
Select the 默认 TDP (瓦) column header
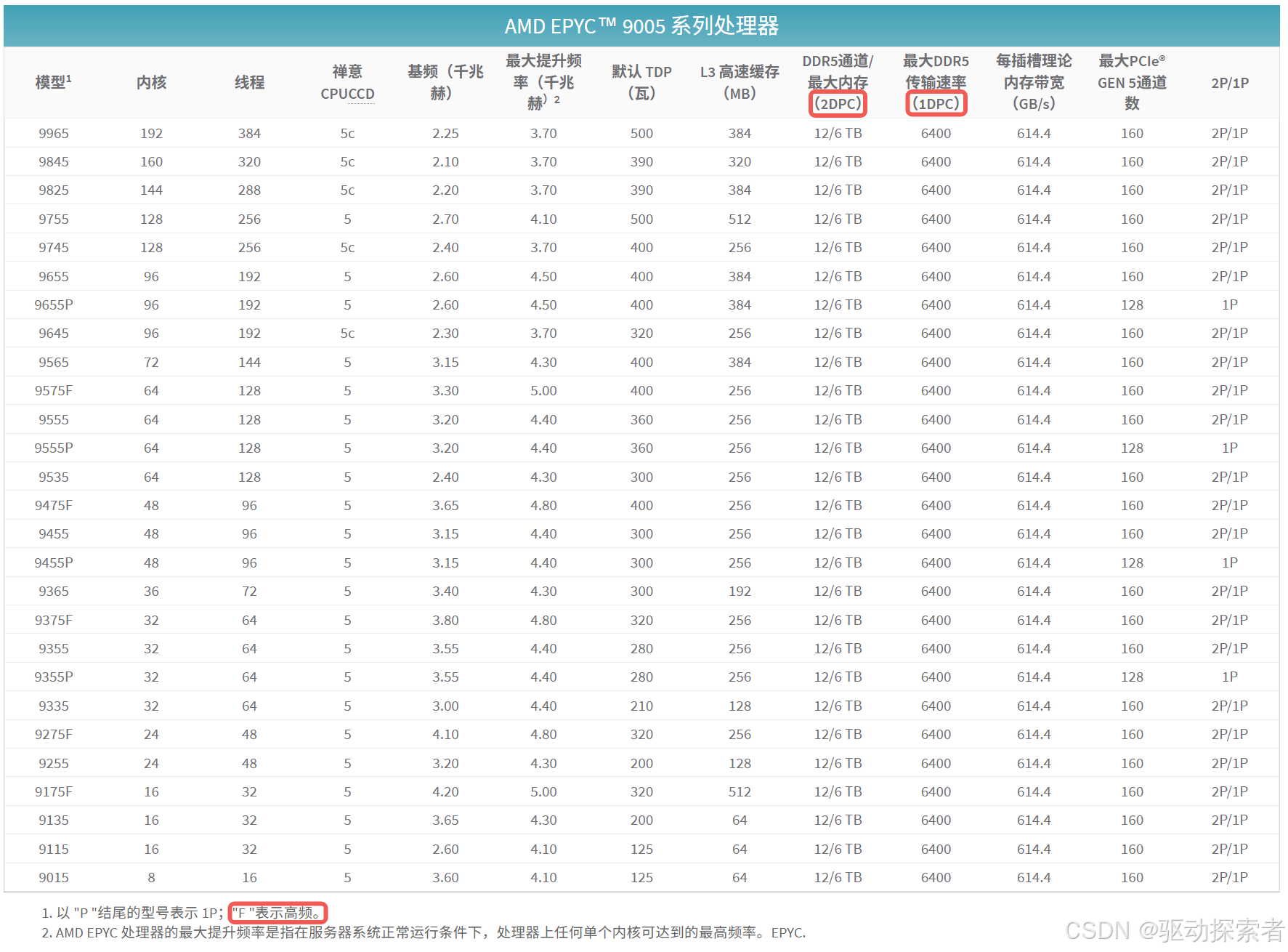(641, 82)
